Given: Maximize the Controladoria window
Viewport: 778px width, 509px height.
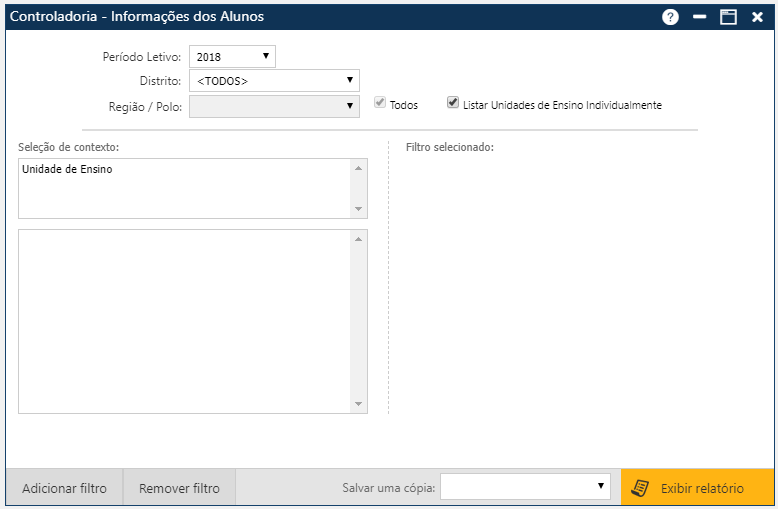Looking at the screenshot, I should (728, 17).
